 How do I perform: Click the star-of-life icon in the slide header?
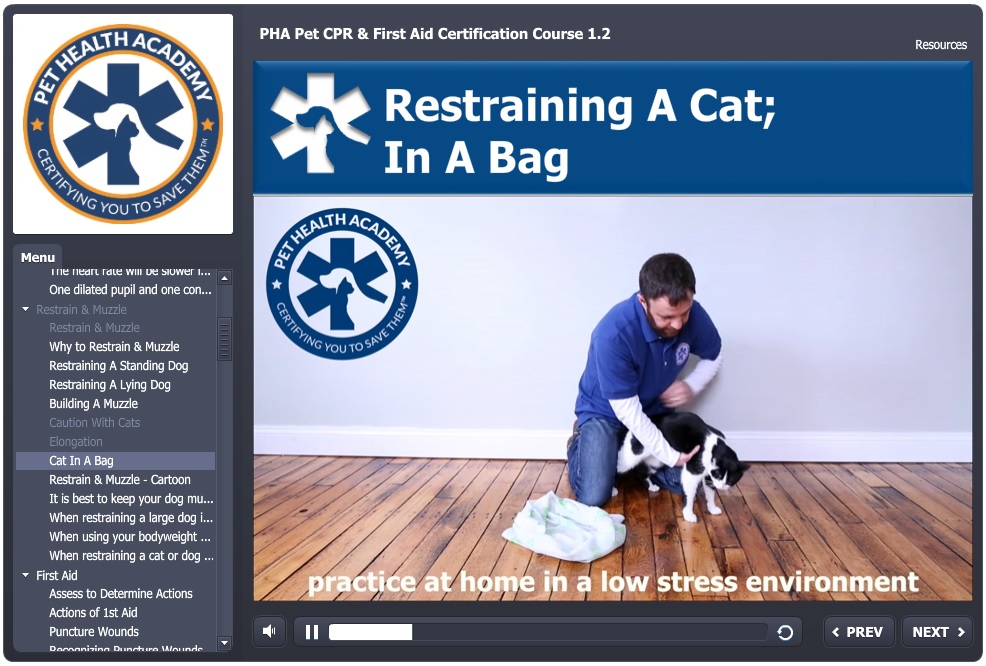coord(319,123)
